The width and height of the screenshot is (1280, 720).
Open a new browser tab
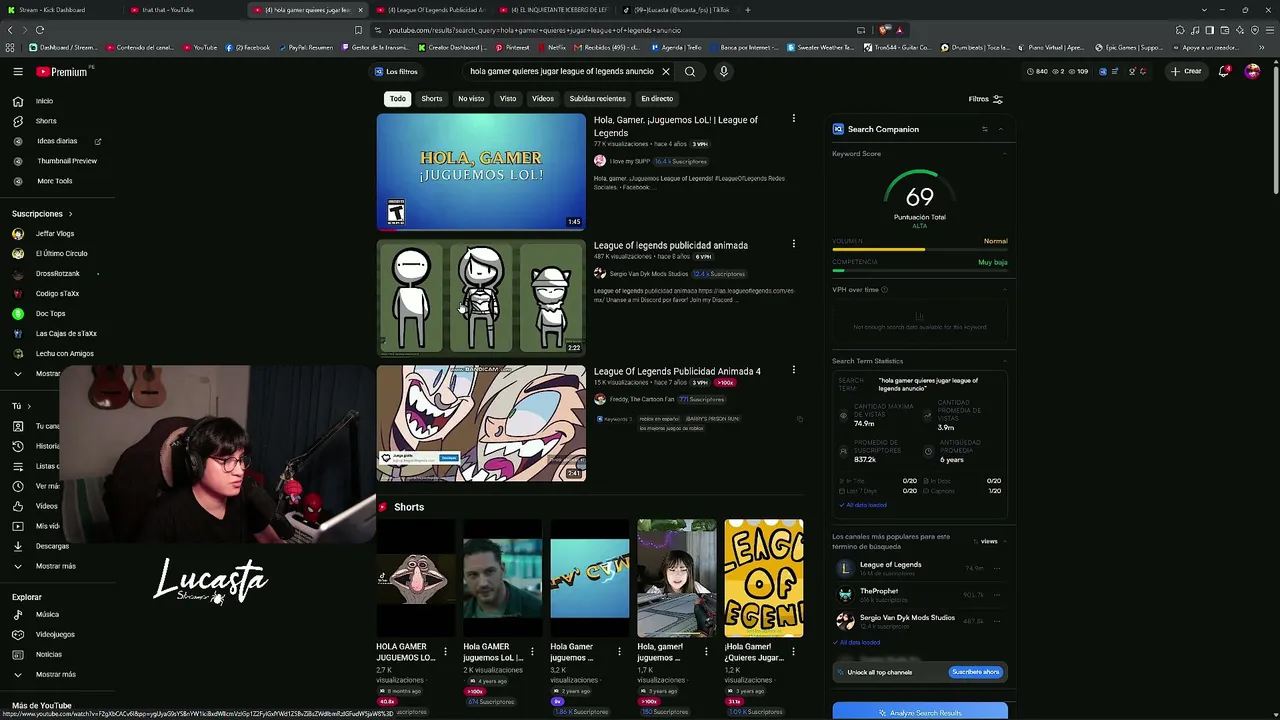pyautogui.click(x=747, y=10)
